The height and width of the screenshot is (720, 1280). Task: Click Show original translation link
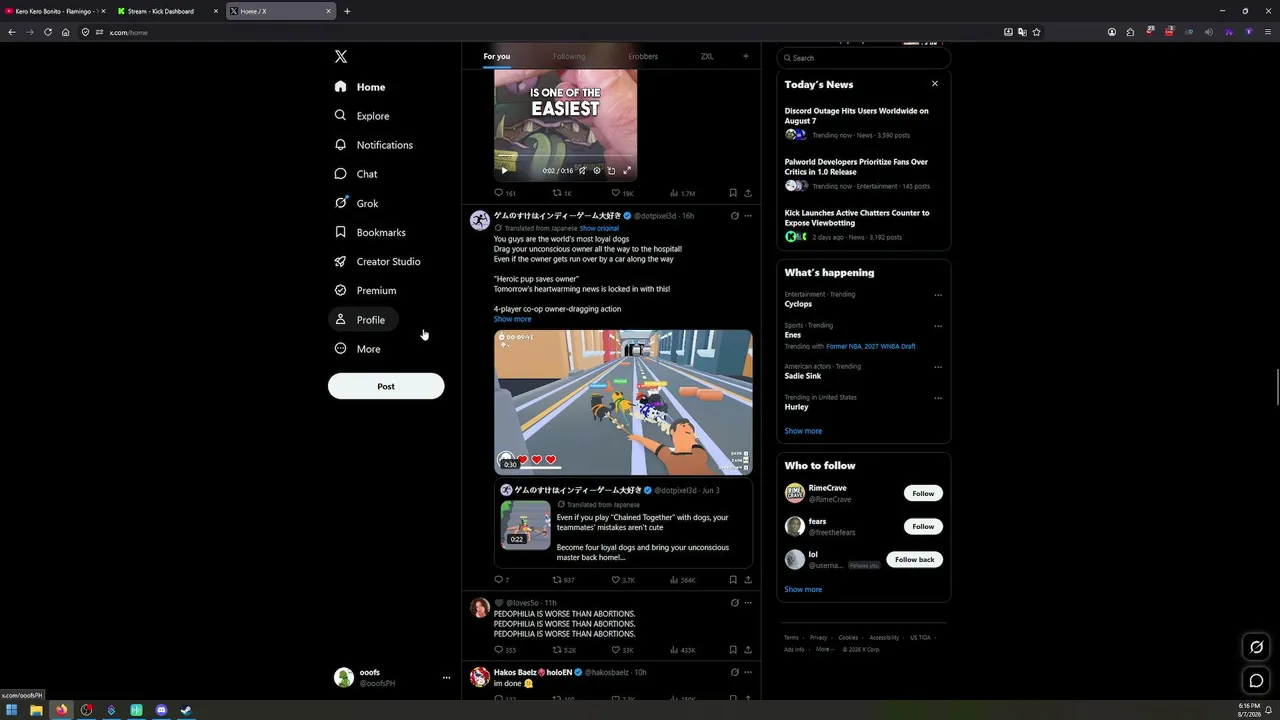(599, 228)
